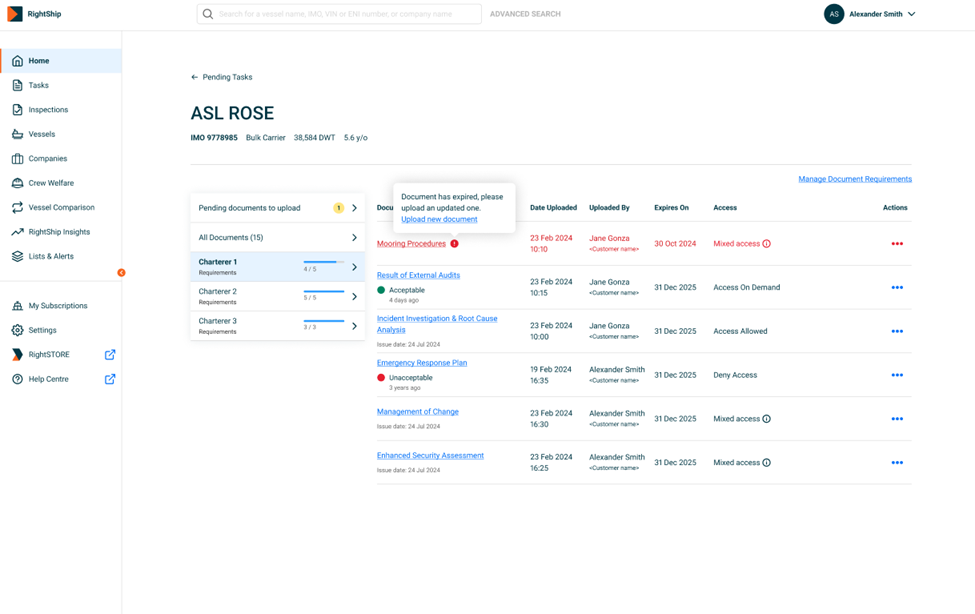Click the red expired alert icon beside Mooring Procedures
This screenshot has width=975, height=614.
coord(455,243)
